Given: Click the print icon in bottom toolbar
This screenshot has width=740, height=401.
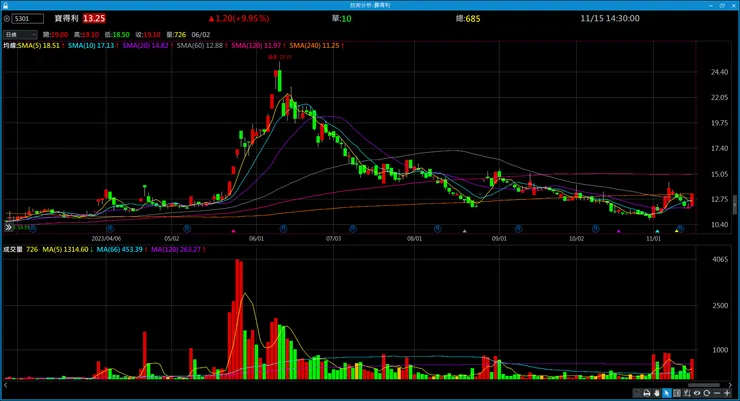Looking at the screenshot, I should [647, 393].
